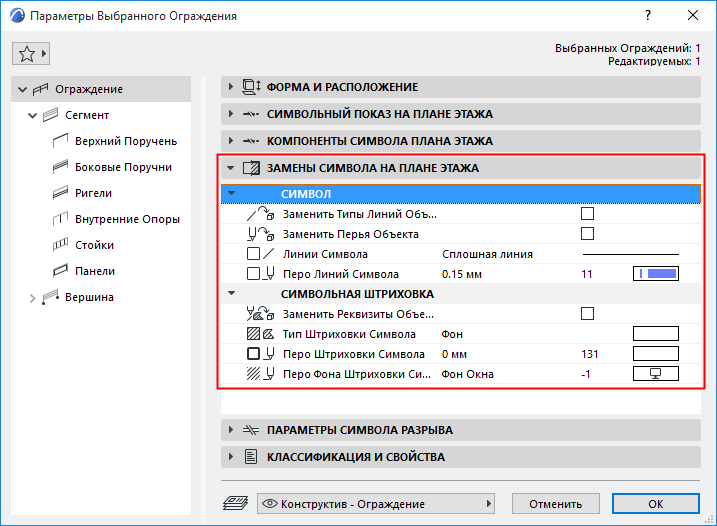
Task: Expand Символьный Показ на Плане Этажа panel
Action: (x=230, y=113)
